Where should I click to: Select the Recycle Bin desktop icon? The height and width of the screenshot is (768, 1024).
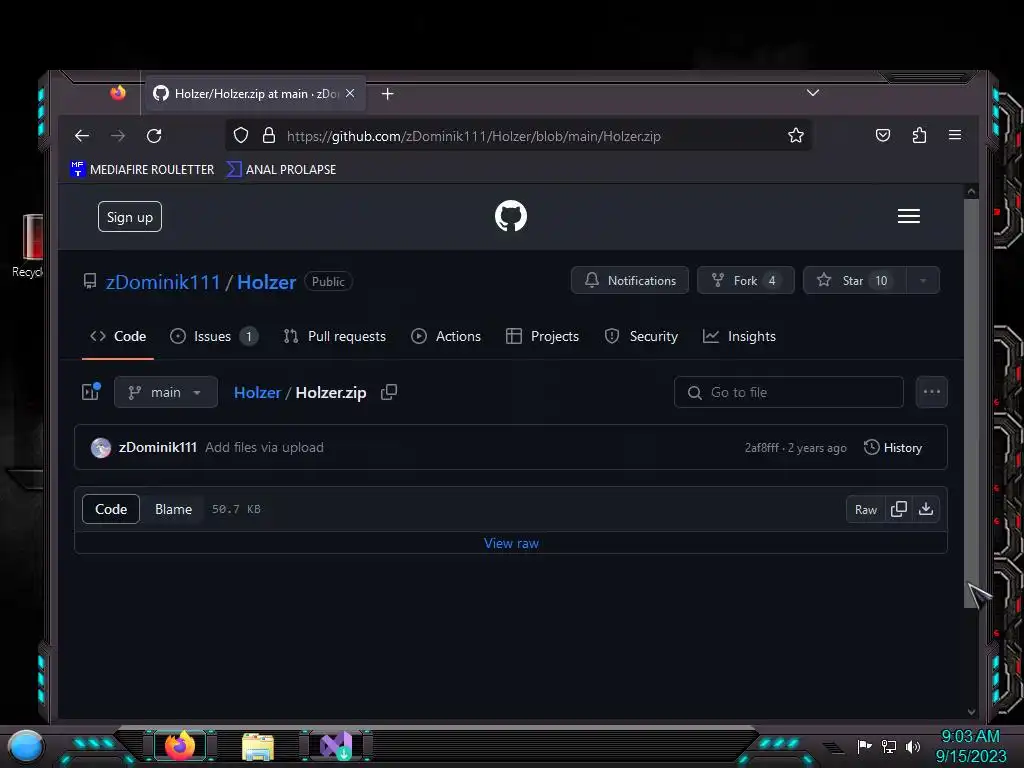pos(28,246)
